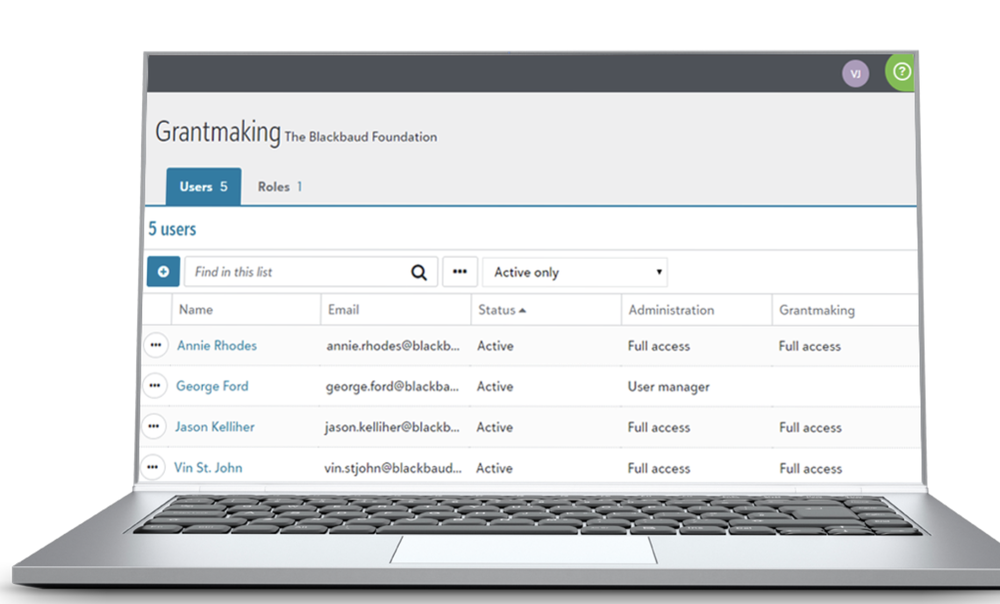Switch to the Roles tab

(279, 186)
